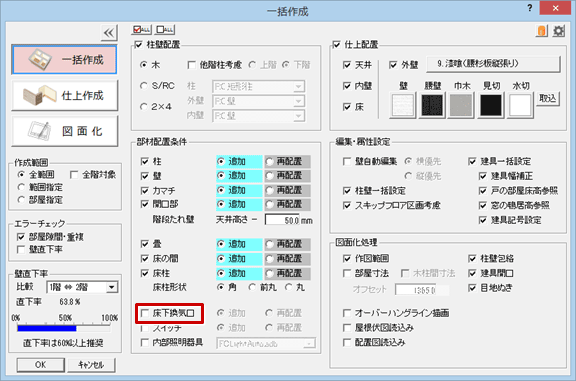The height and width of the screenshot is (381, 576).
Task: Select 追加 for the カマチ row
Action: click(221, 190)
